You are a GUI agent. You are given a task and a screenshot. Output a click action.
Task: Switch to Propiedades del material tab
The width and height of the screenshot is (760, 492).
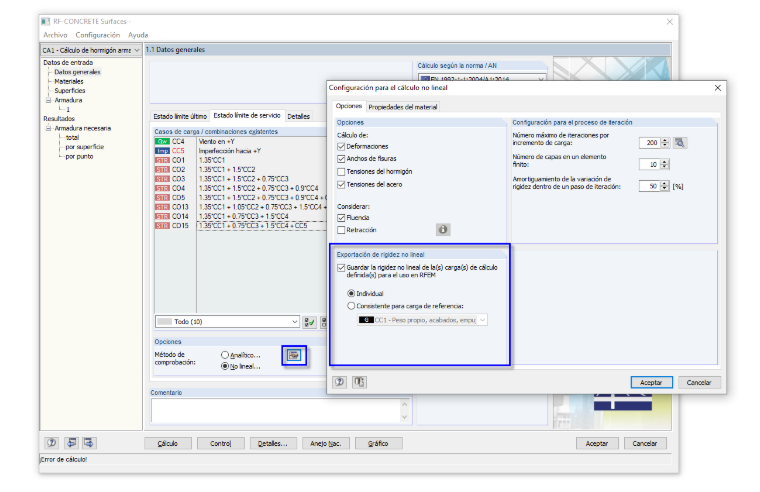(x=403, y=107)
